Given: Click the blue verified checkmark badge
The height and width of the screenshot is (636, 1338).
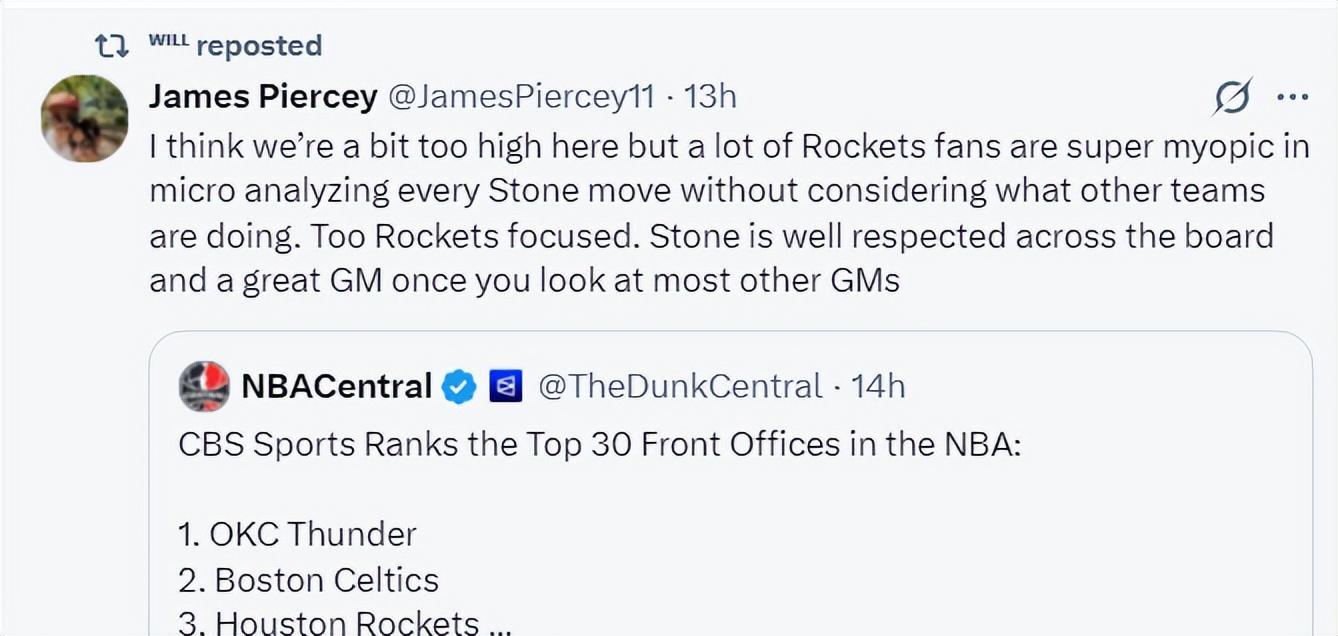Looking at the screenshot, I should pos(459,386).
